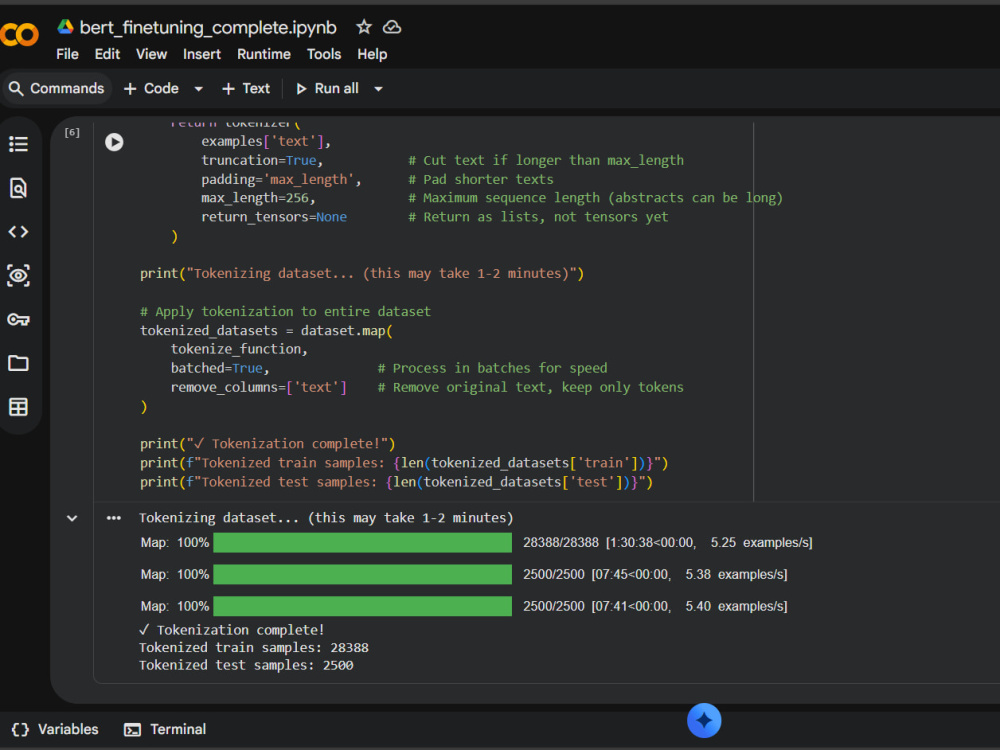Open the File menu
The image size is (1000, 750).
pos(67,54)
